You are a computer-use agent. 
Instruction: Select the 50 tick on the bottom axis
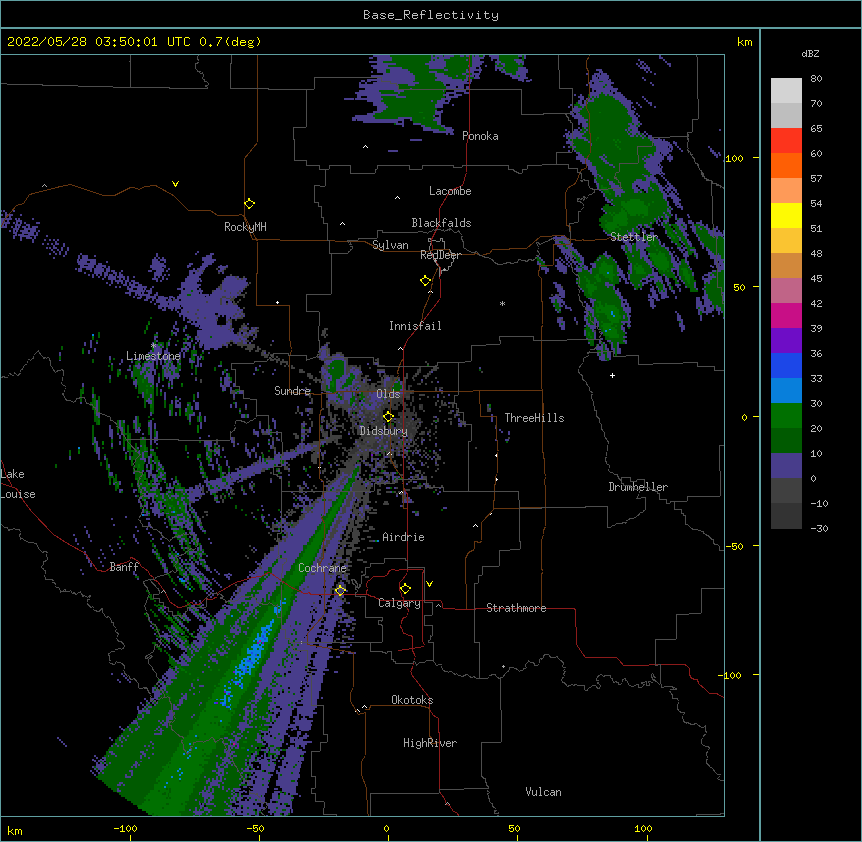(x=514, y=828)
